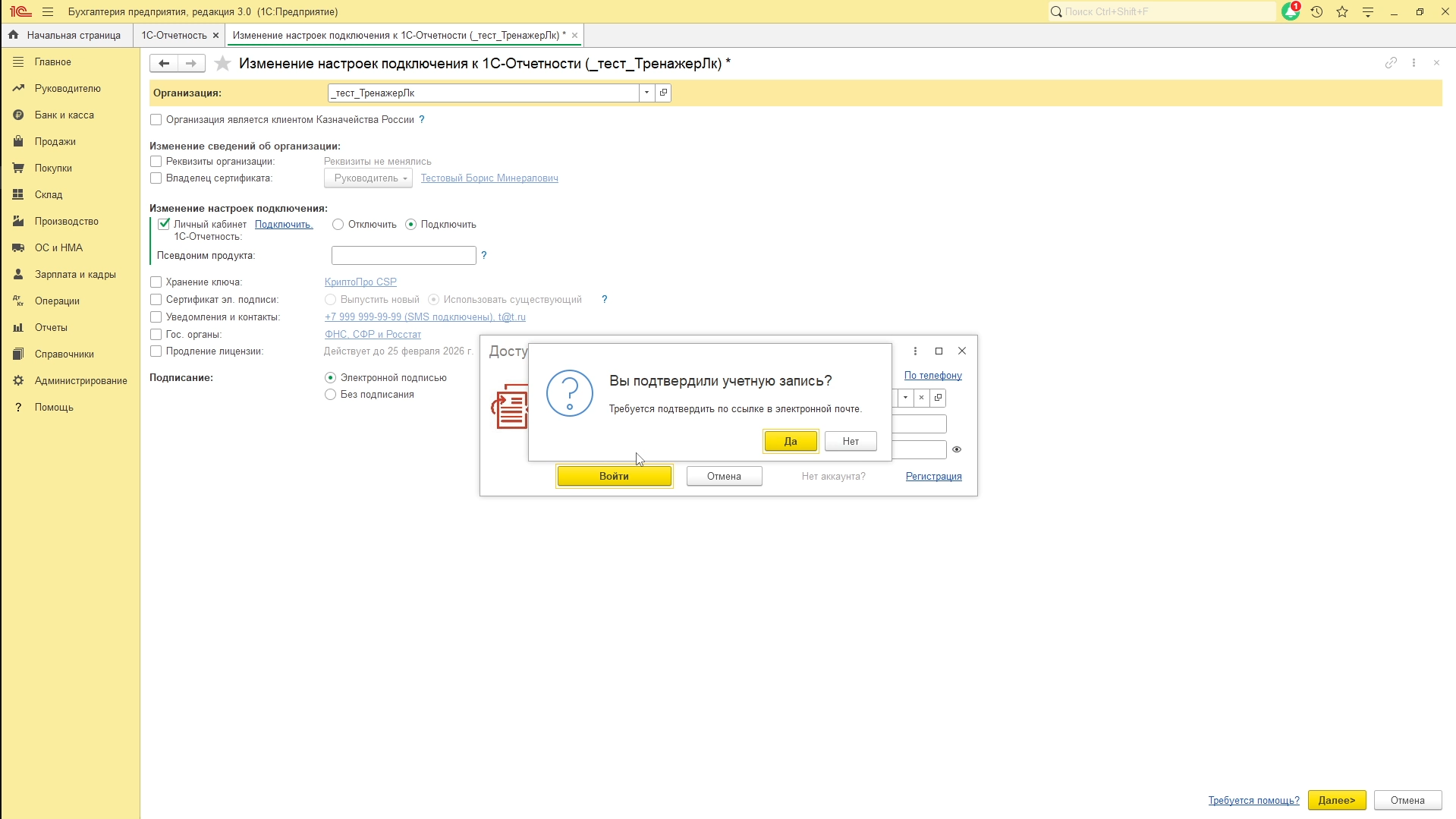Check Уведомления и контакты checkbox

[x=156, y=317]
